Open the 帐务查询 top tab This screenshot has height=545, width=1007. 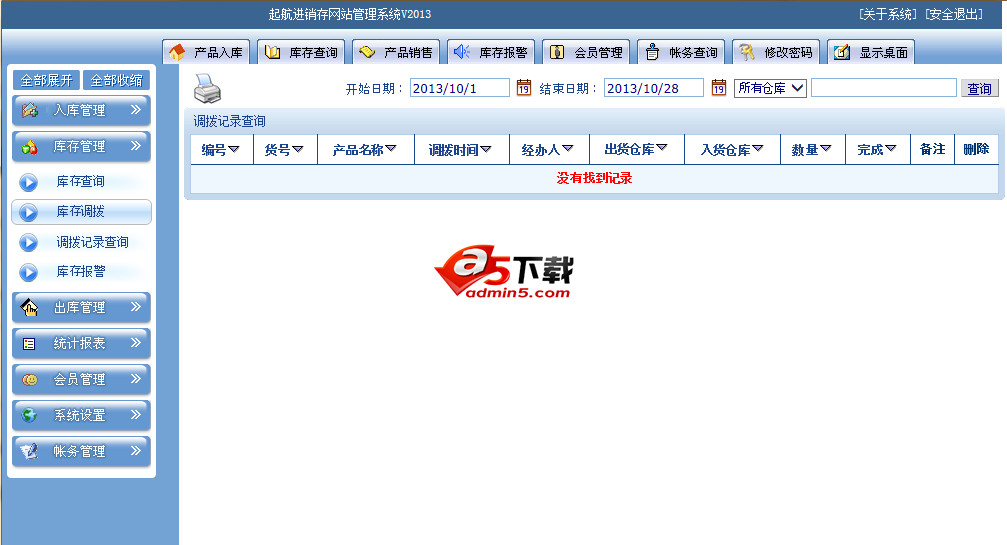681,52
